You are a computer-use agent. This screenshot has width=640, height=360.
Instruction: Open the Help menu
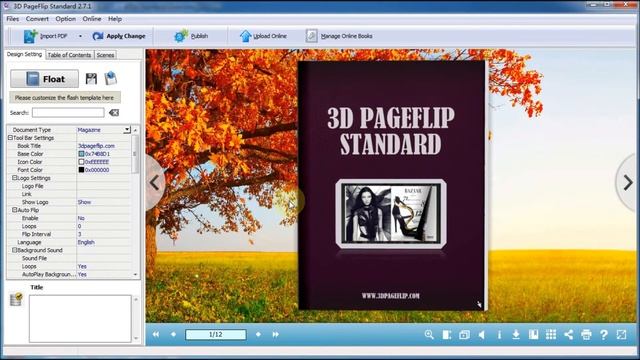tap(115, 19)
